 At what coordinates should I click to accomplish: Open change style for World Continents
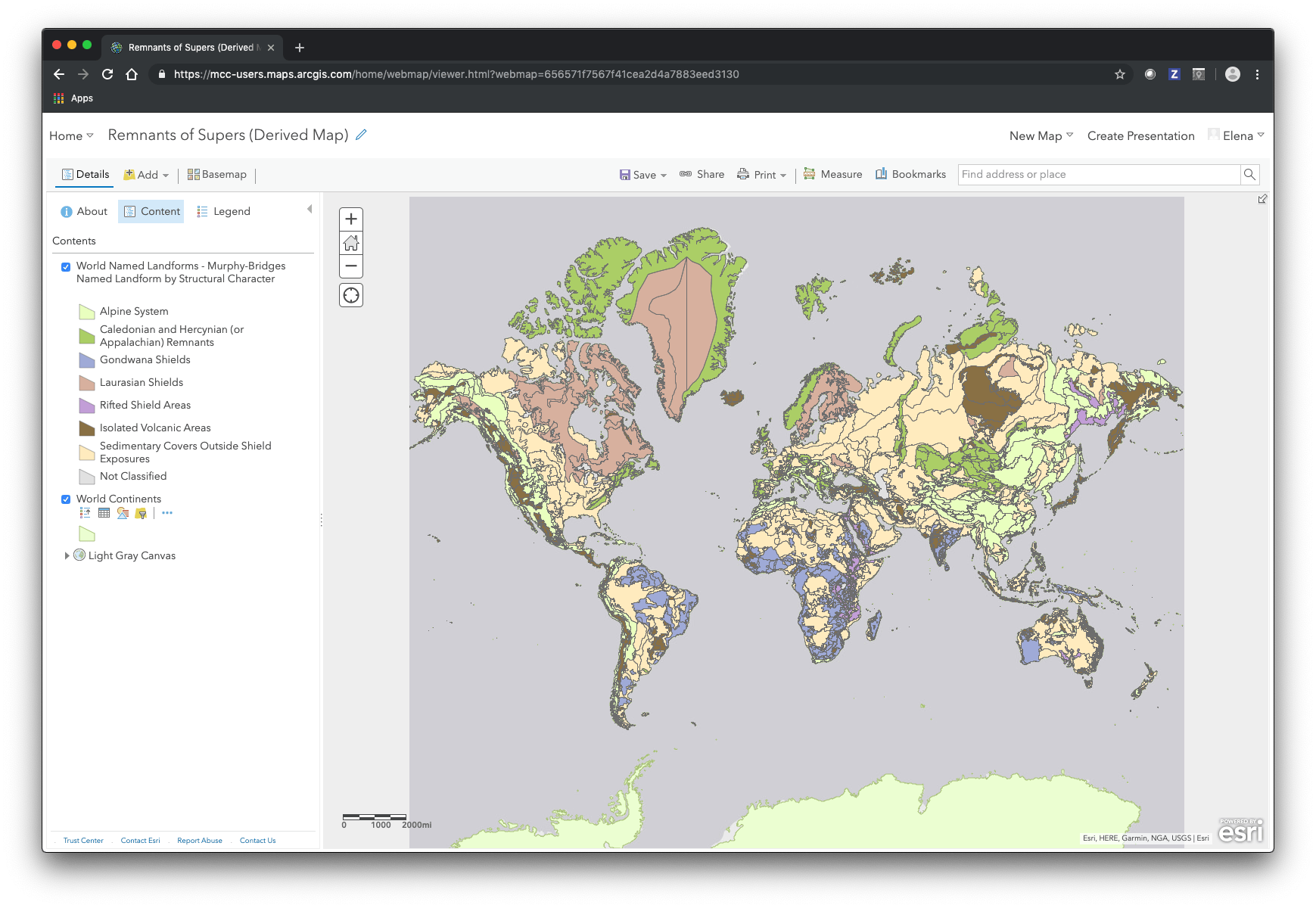(123, 513)
